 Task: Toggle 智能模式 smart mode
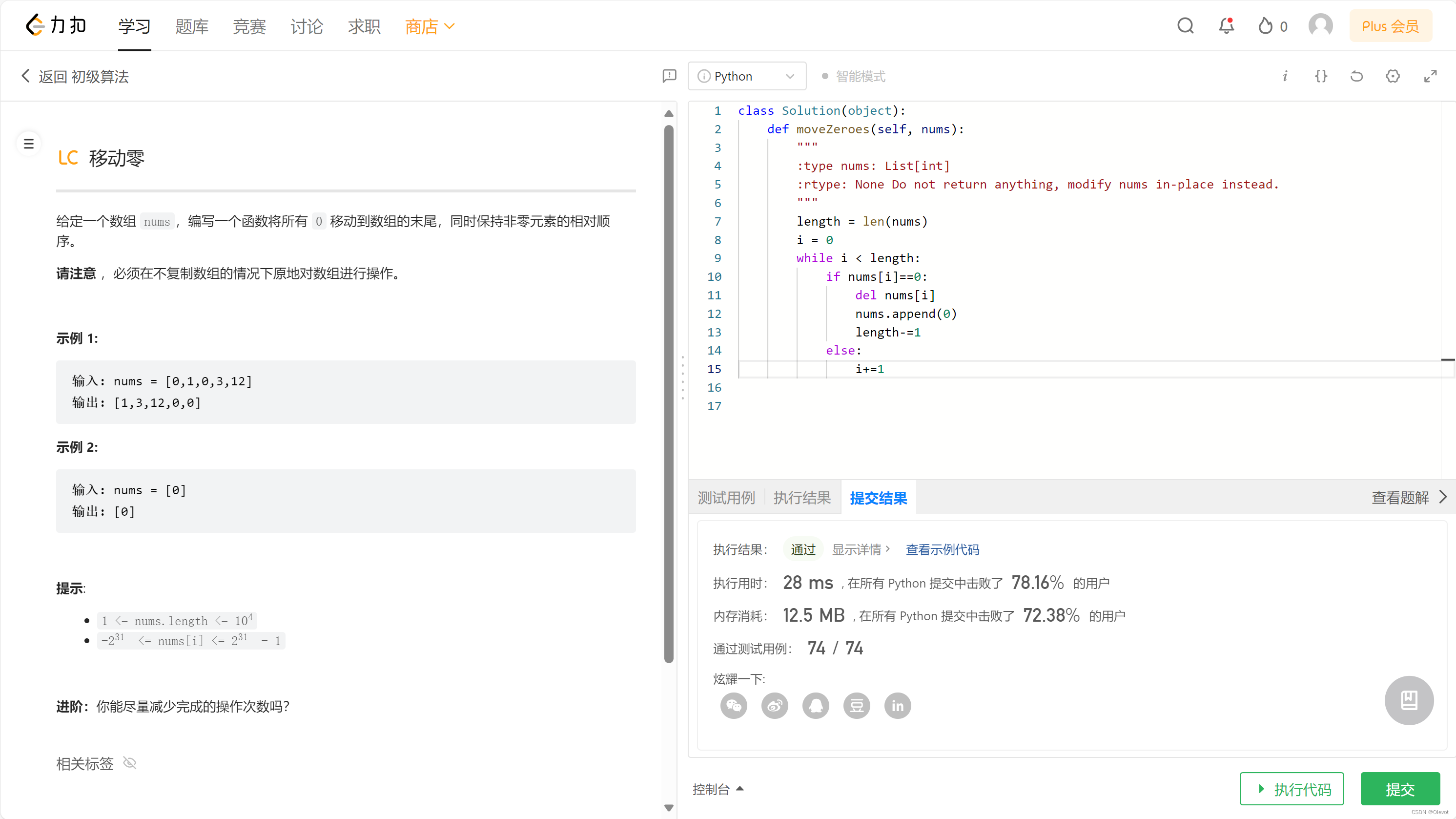coord(854,76)
